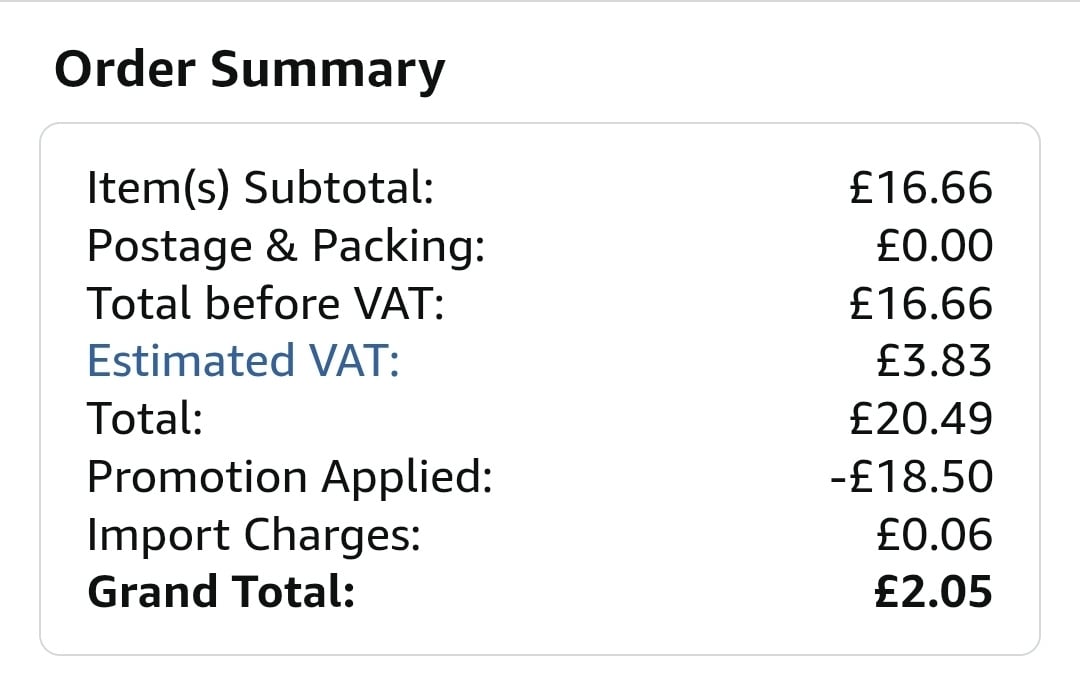Click the word Applied in Promotion row
This screenshot has height=673, width=1080.
406,477
